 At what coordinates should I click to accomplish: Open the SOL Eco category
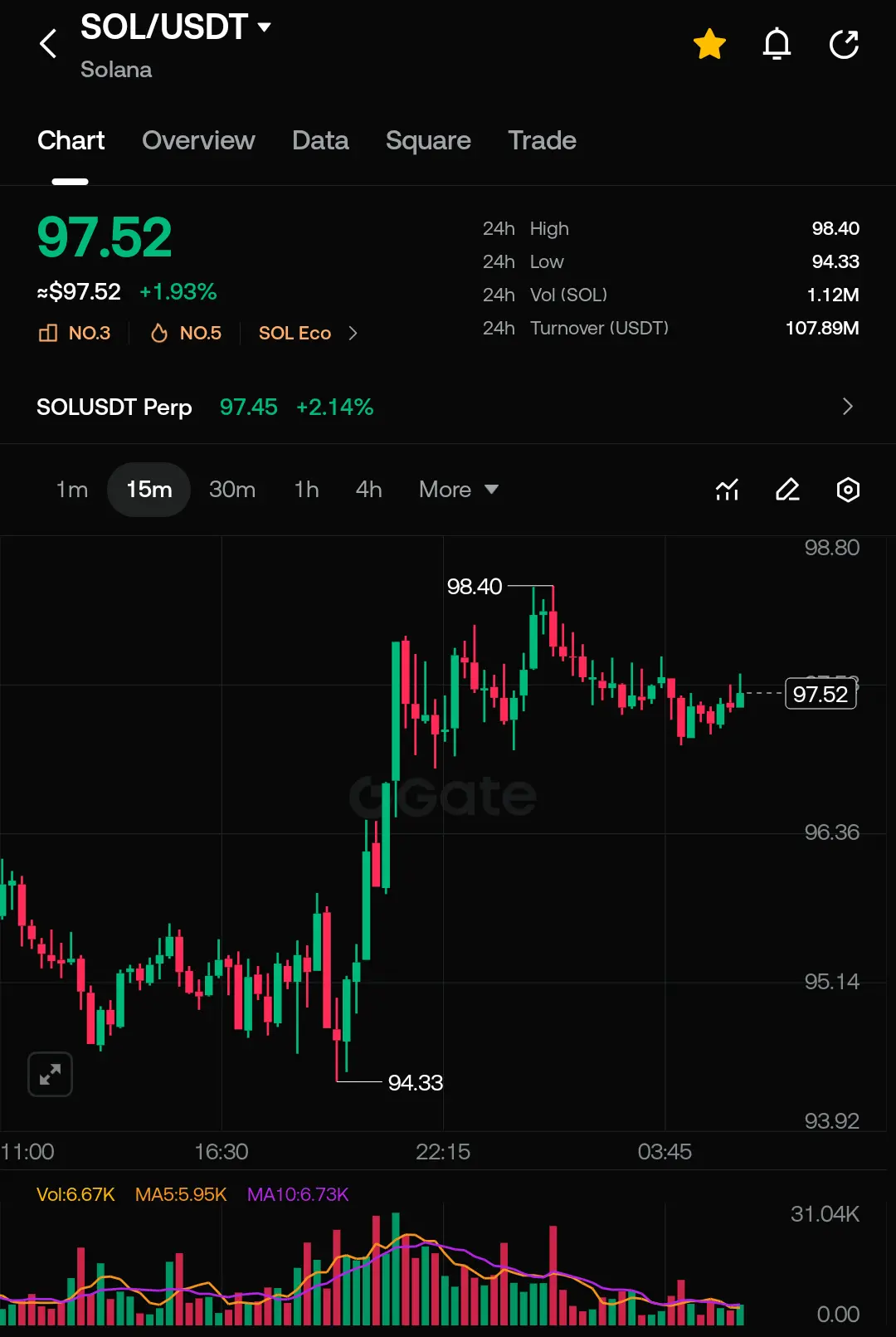(295, 333)
